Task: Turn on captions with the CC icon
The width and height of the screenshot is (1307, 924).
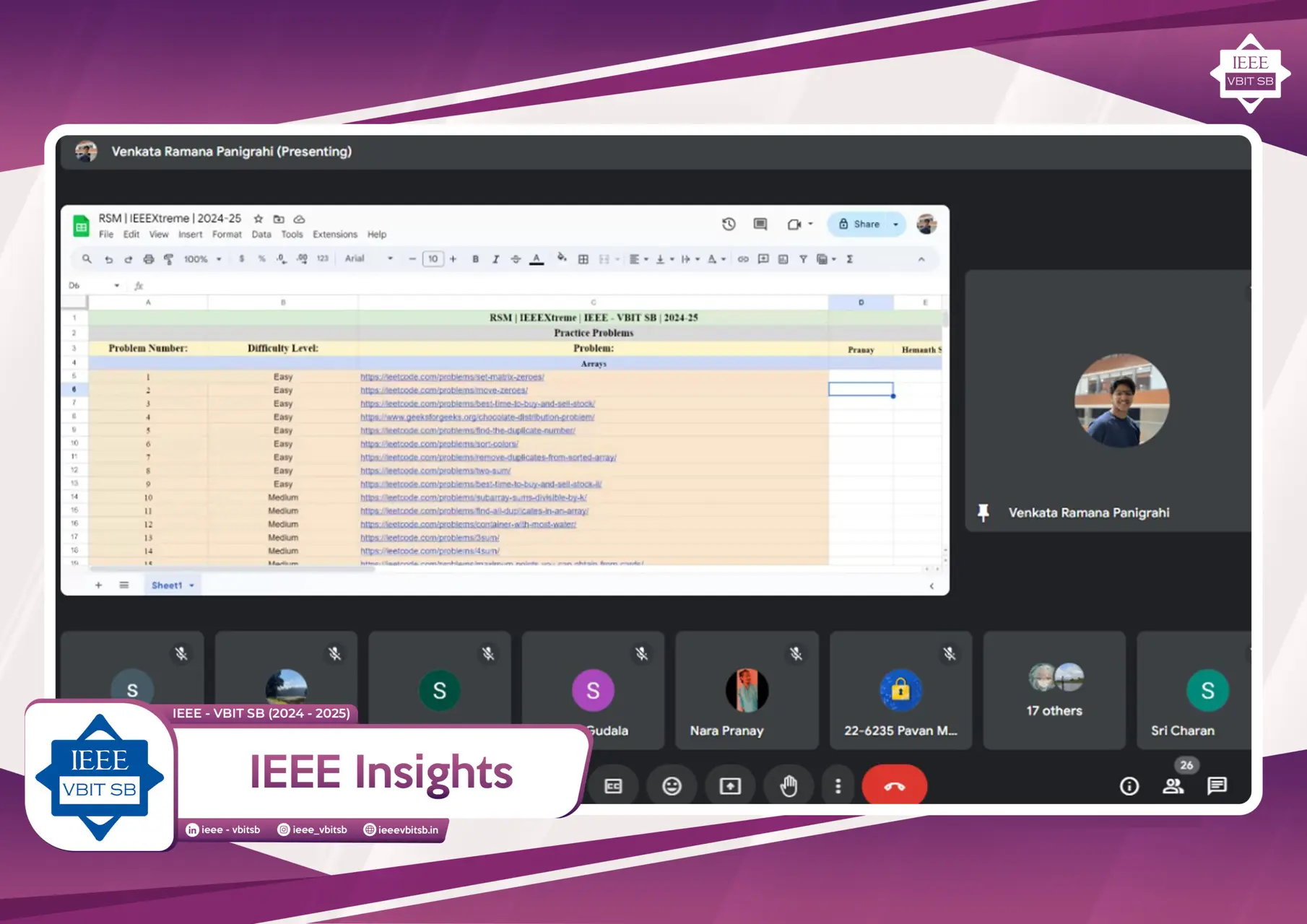Action: (x=612, y=786)
